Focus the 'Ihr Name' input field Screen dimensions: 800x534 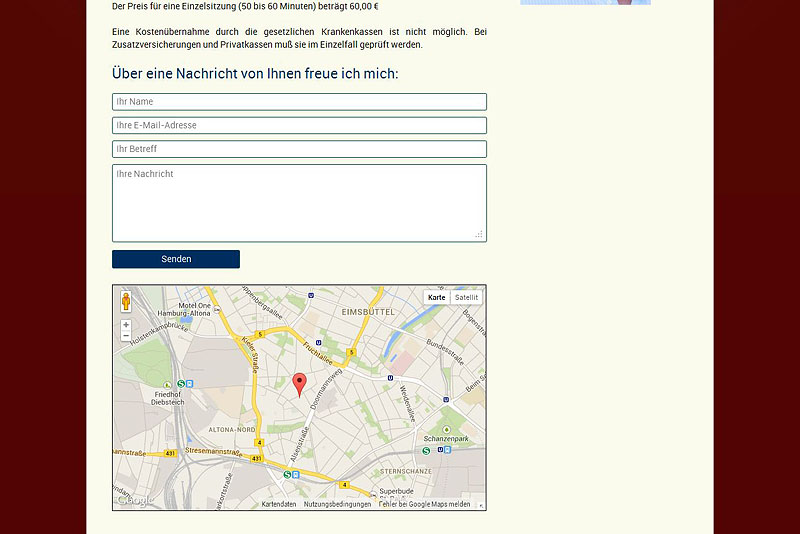(299, 102)
